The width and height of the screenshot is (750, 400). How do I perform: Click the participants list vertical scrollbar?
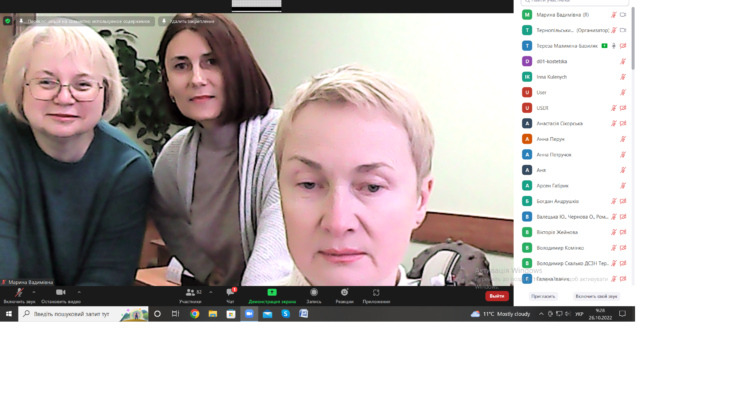coord(632,60)
